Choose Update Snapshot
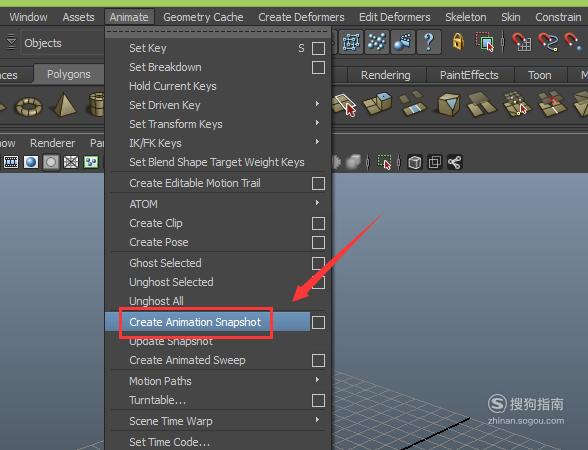Image resolution: width=588 pixels, height=450 pixels. coord(171,342)
